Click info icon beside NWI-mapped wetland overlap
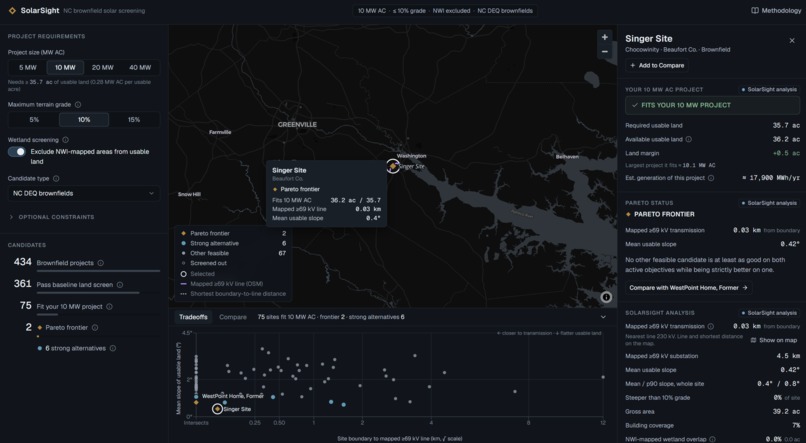 coord(712,439)
